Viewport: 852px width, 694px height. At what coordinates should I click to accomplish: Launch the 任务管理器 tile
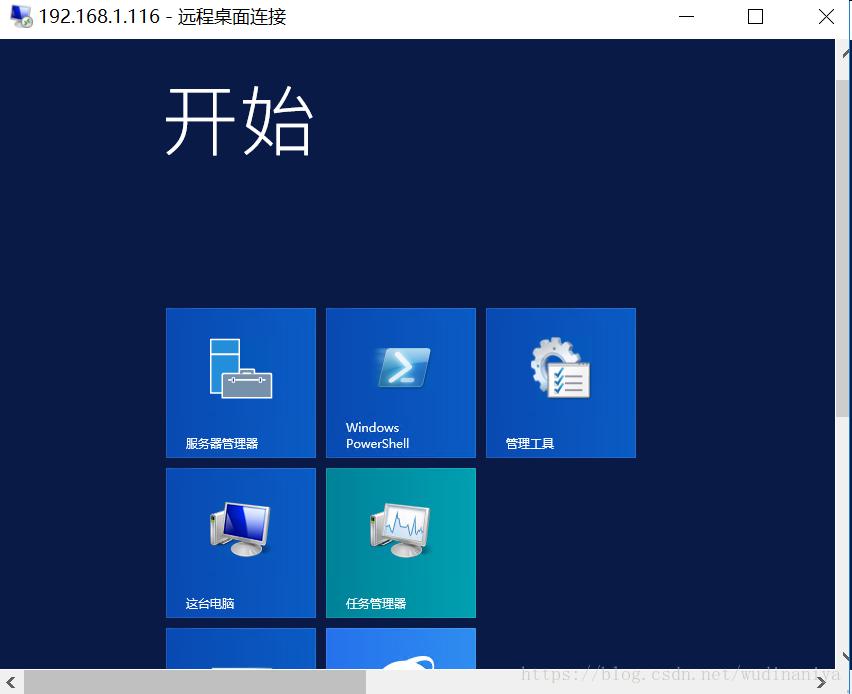pyautogui.click(x=400, y=542)
